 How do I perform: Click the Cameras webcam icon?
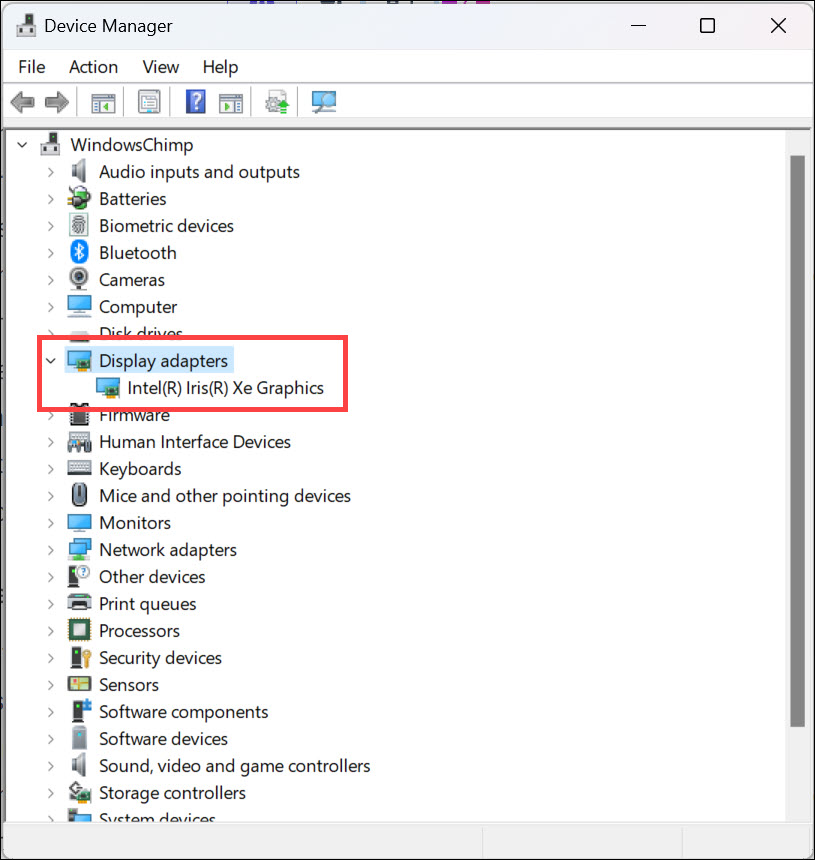[79, 279]
